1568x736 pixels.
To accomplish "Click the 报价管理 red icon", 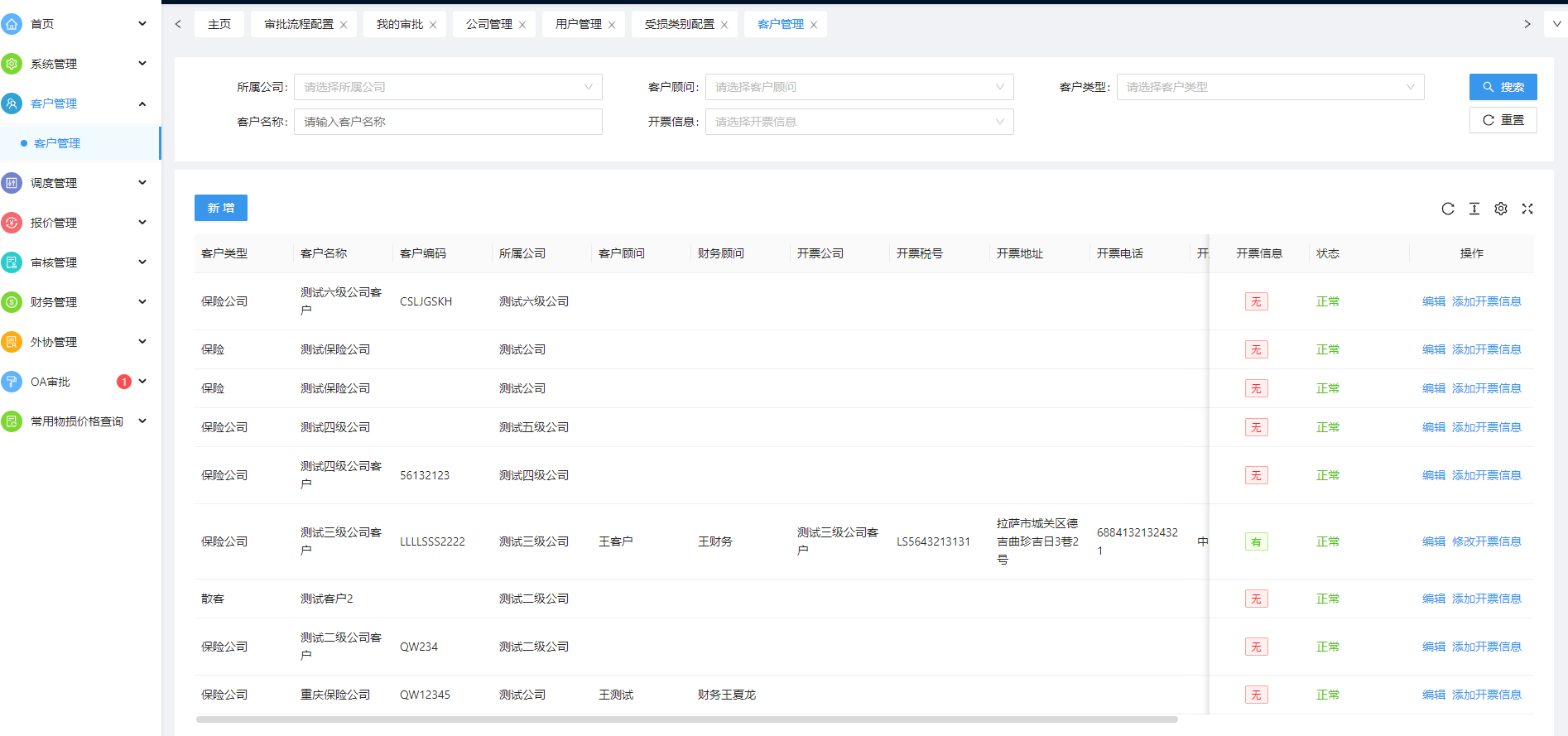I will pyautogui.click(x=12, y=223).
